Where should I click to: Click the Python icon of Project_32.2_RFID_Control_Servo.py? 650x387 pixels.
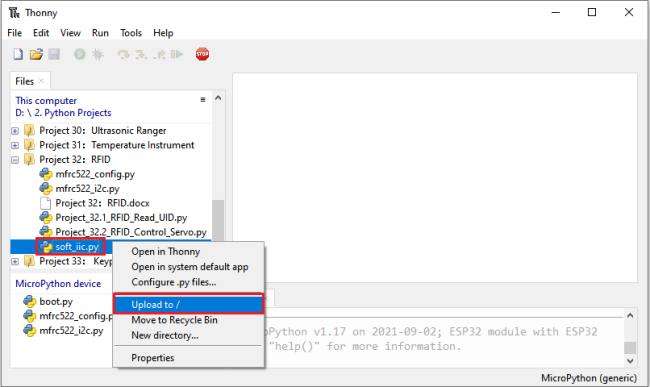(x=46, y=232)
